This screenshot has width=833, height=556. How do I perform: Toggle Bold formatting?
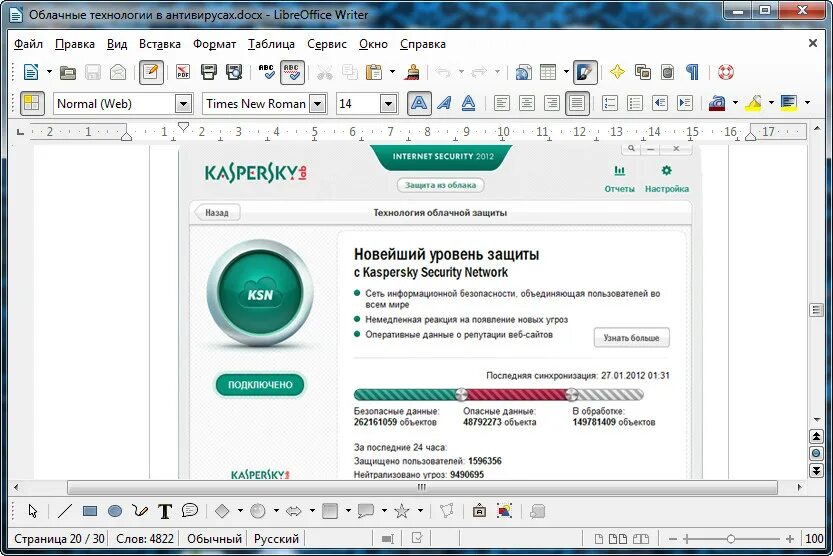tap(419, 103)
